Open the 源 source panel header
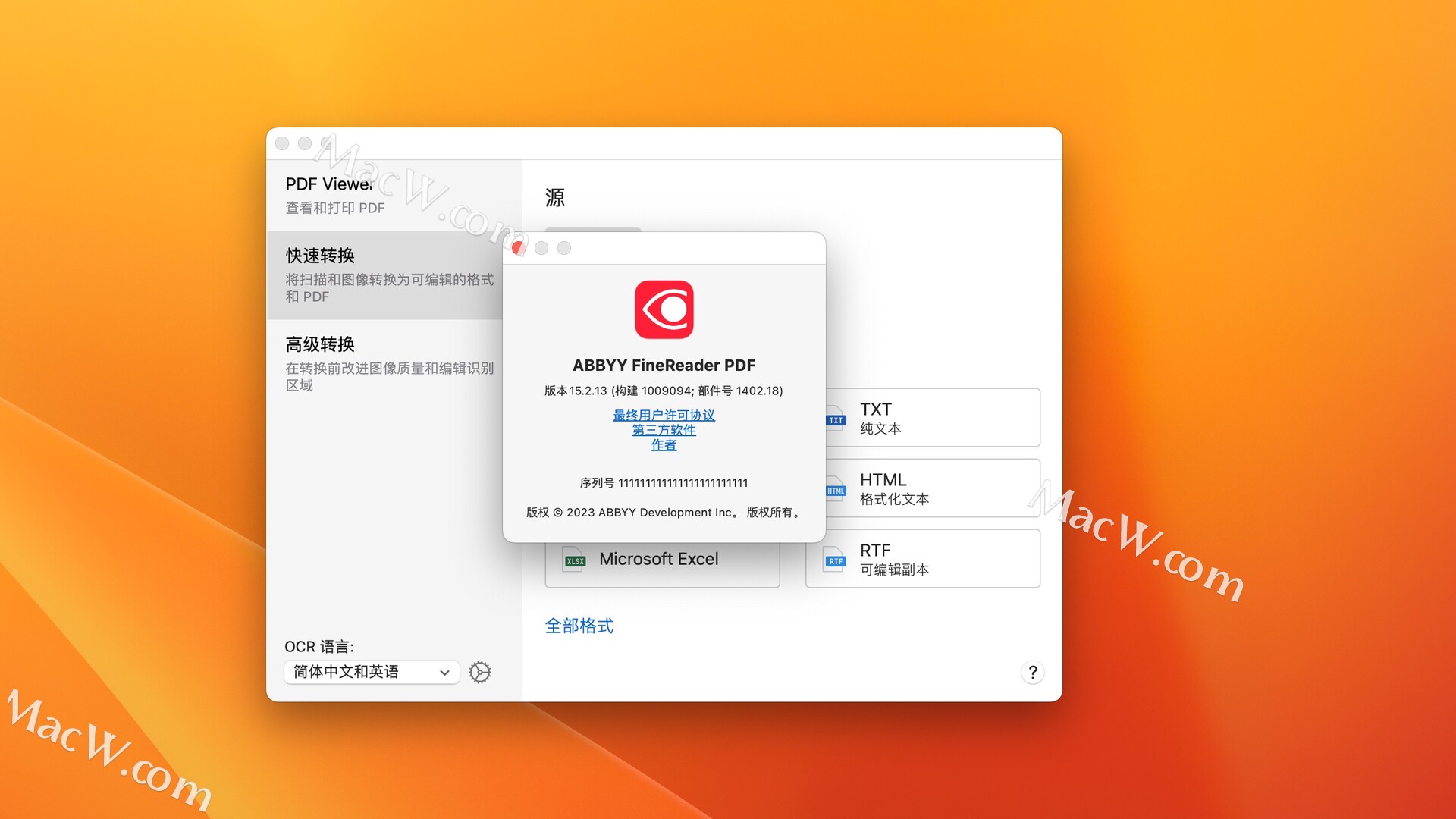The width and height of the screenshot is (1456, 819). pyautogui.click(x=554, y=196)
